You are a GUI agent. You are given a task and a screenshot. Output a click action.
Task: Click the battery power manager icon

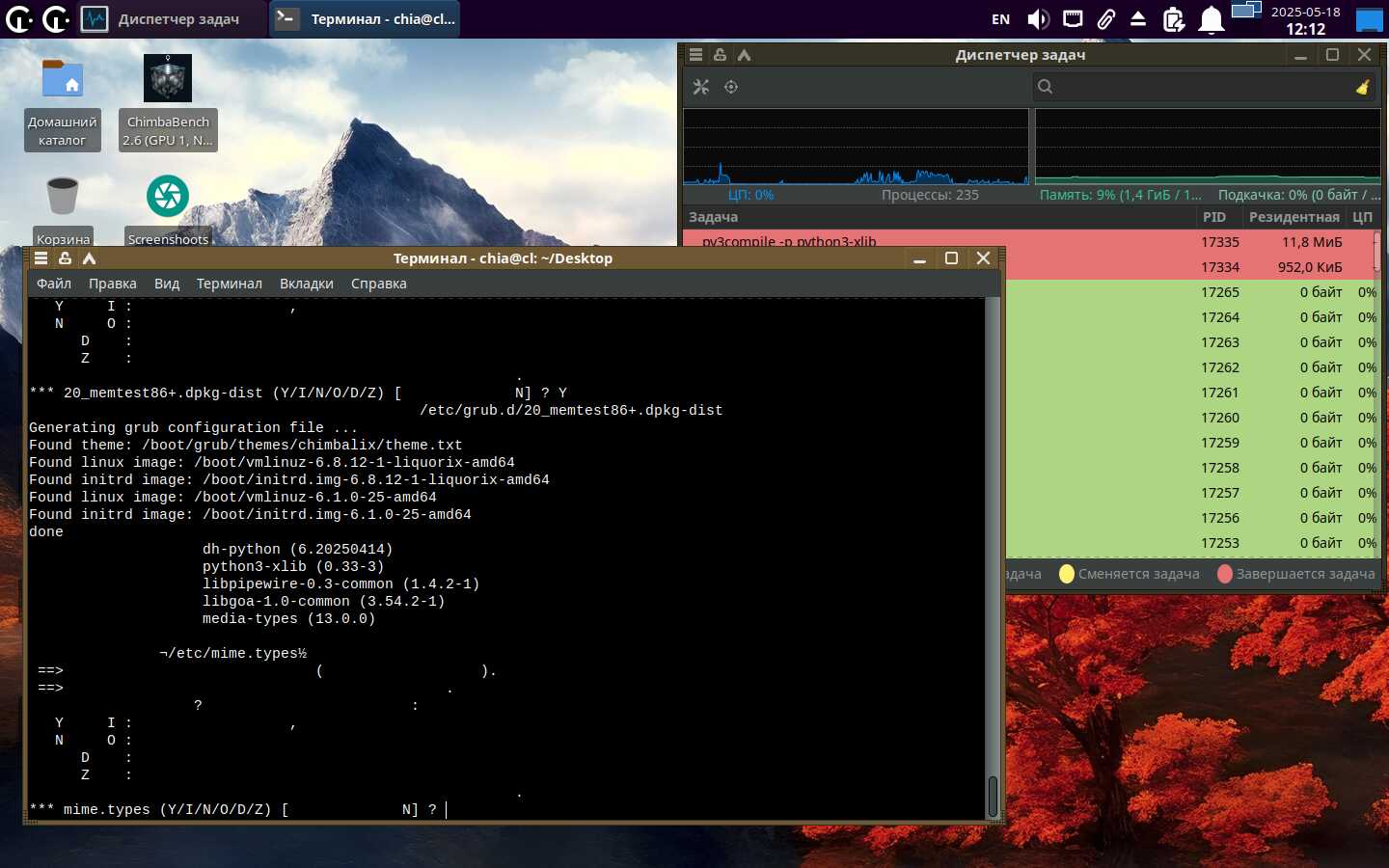pyautogui.click(x=1174, y=19)
